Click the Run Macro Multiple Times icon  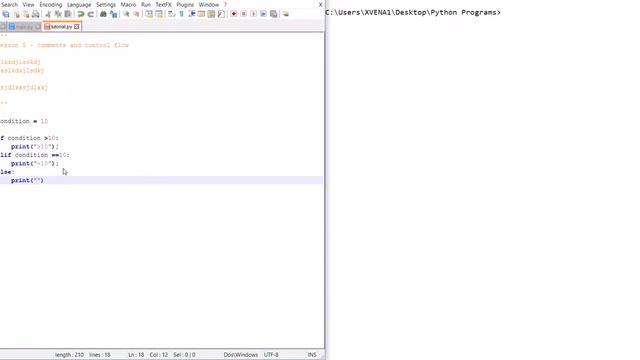(x=263, y=14)
